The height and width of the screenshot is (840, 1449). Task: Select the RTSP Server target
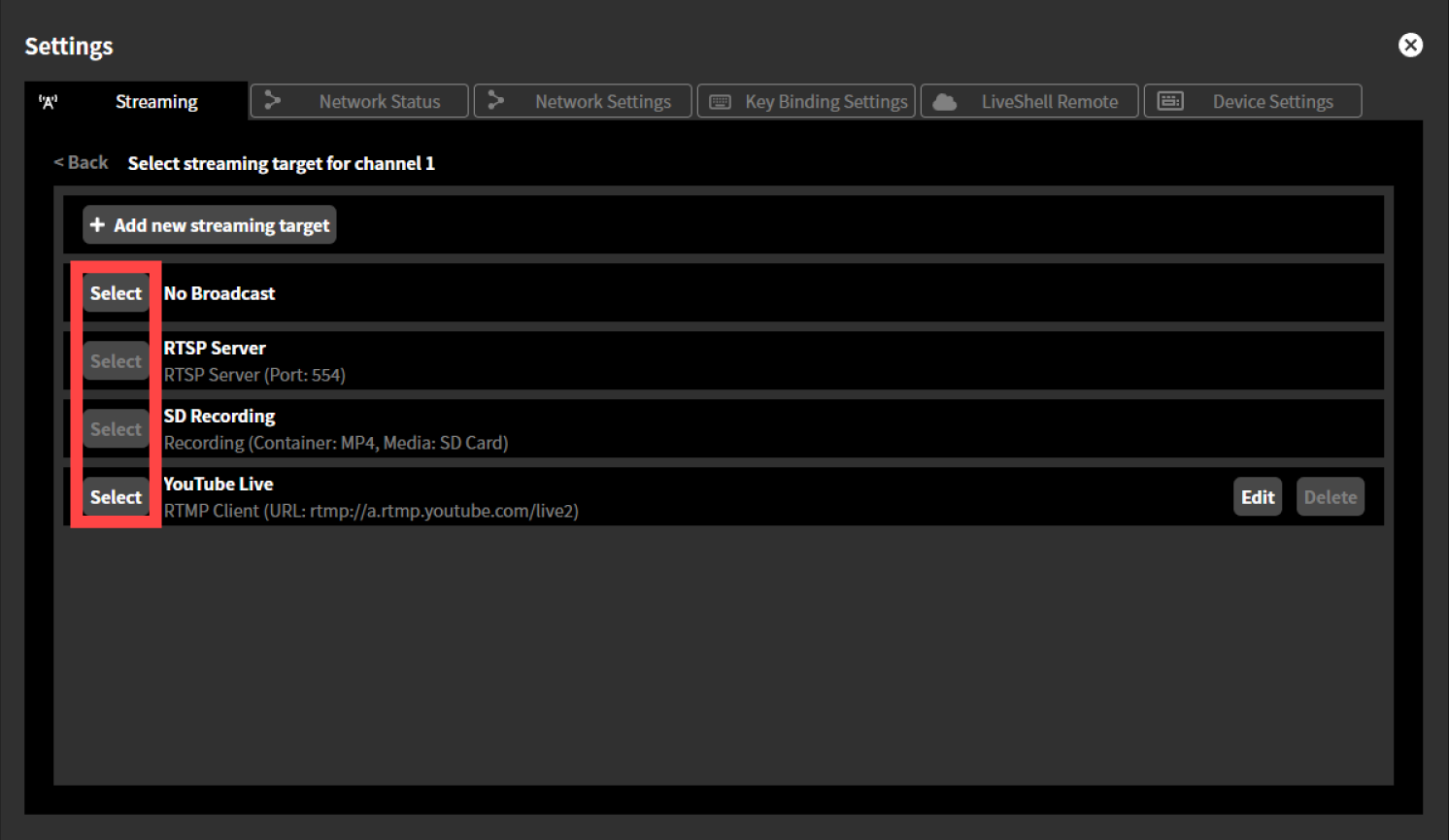click(116, 360)
